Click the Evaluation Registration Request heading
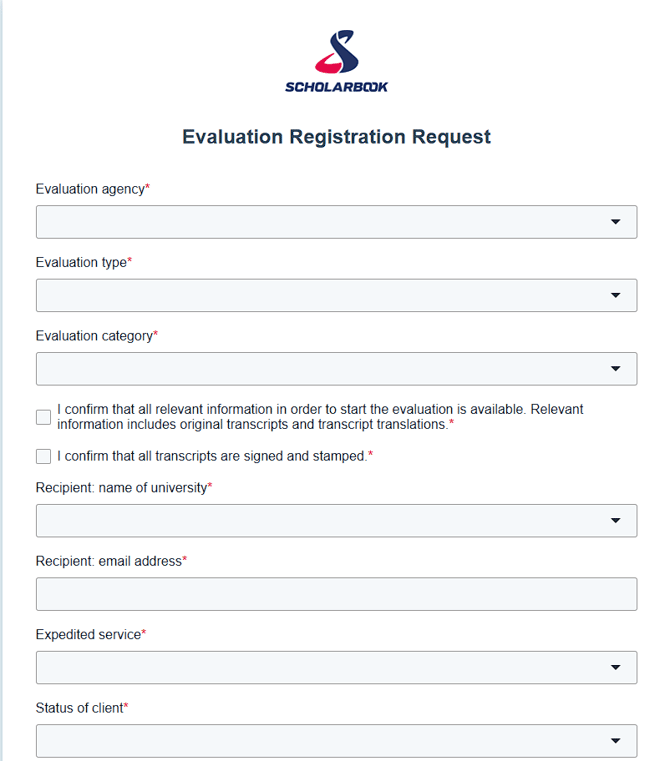 (336, 137)
